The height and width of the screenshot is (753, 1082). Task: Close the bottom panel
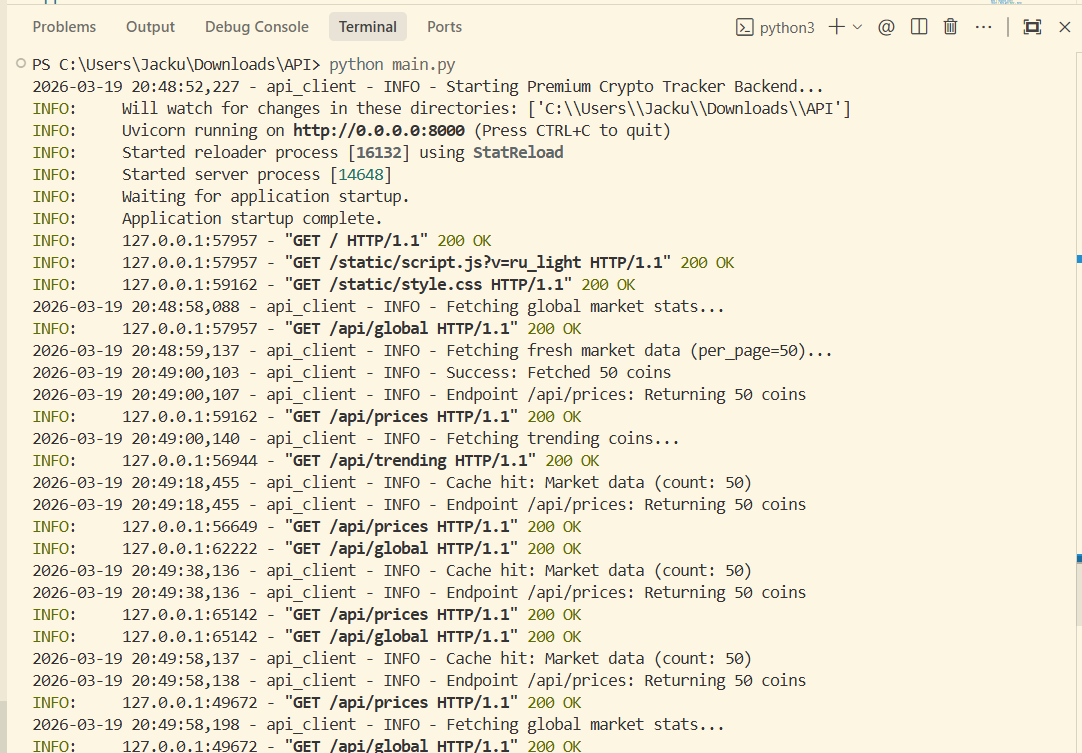click(1064, 27)
